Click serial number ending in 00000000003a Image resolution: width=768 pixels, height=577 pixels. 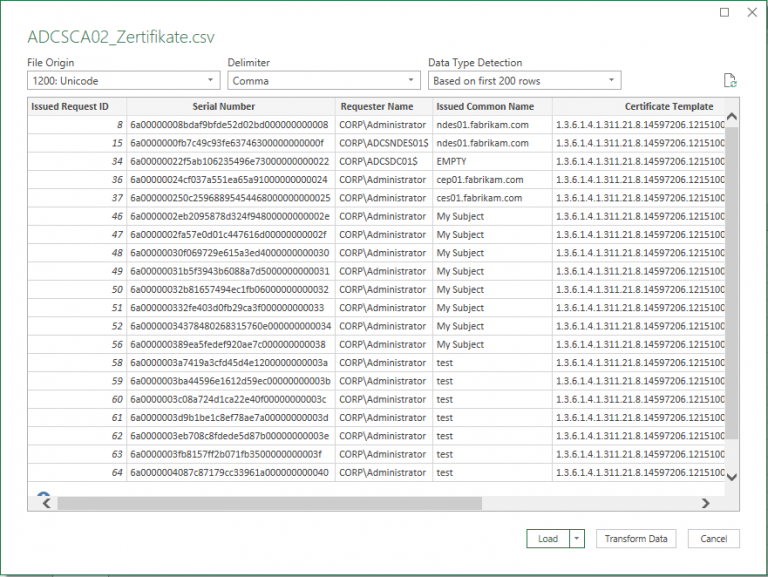231,363
